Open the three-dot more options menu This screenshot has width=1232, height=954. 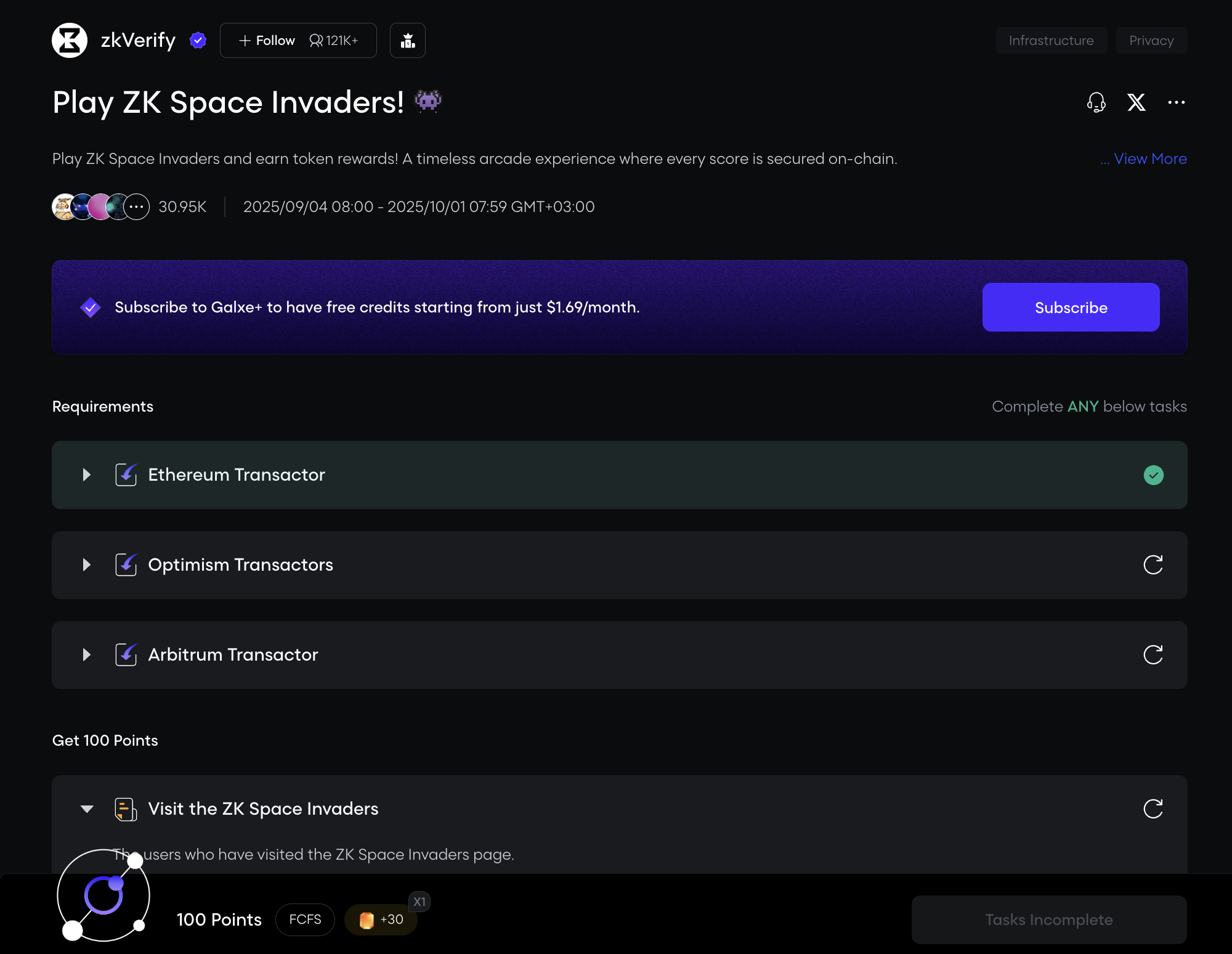coord(1177,102)
